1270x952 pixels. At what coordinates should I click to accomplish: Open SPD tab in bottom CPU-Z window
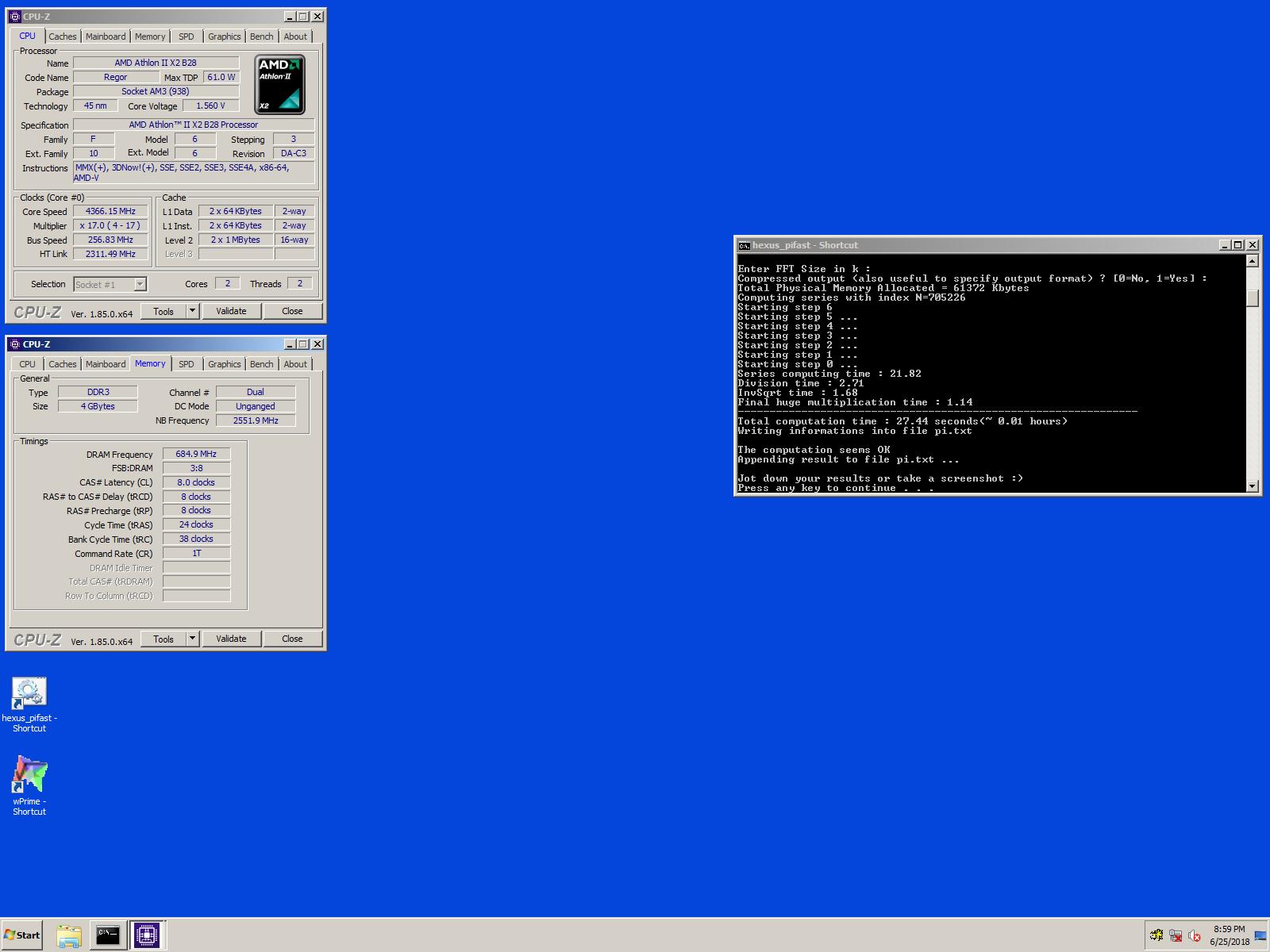pyautogui.click(x=187, y=364)
